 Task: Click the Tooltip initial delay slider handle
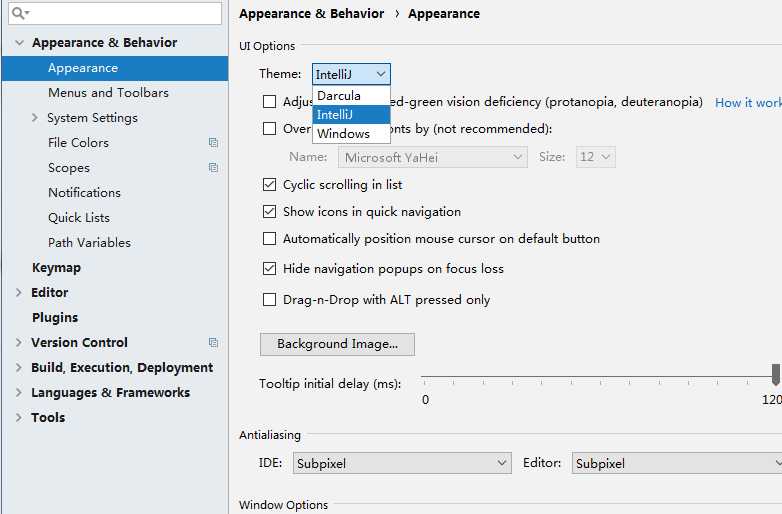776,374
